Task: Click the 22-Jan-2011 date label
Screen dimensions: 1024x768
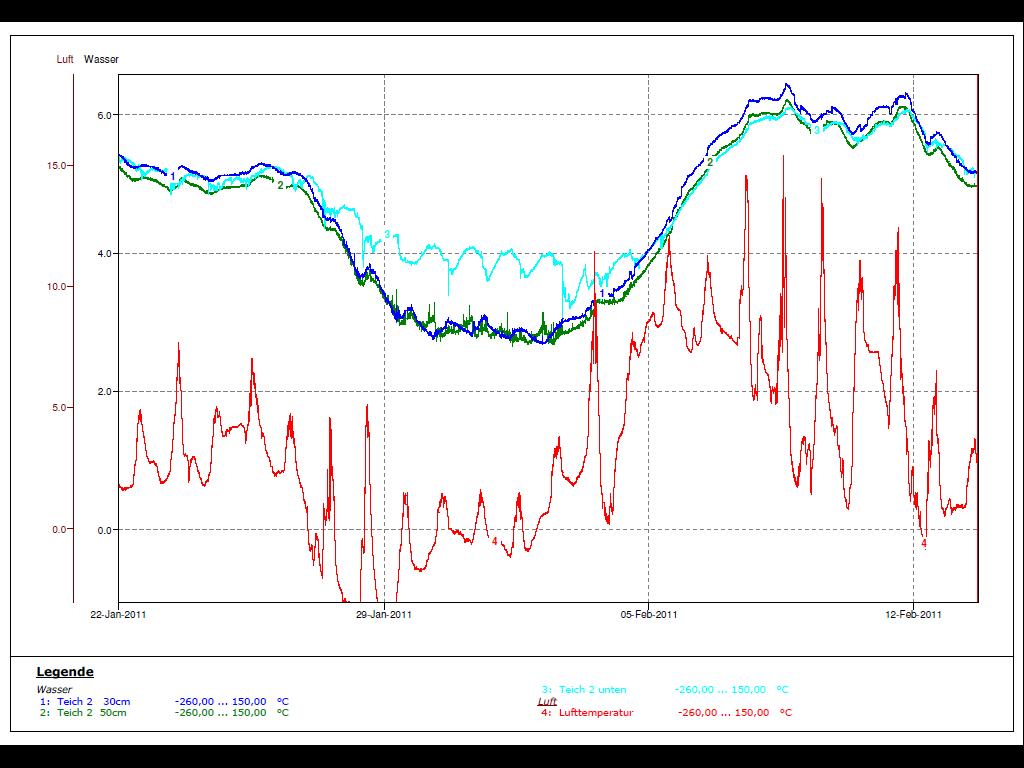Action: [119, 615]
